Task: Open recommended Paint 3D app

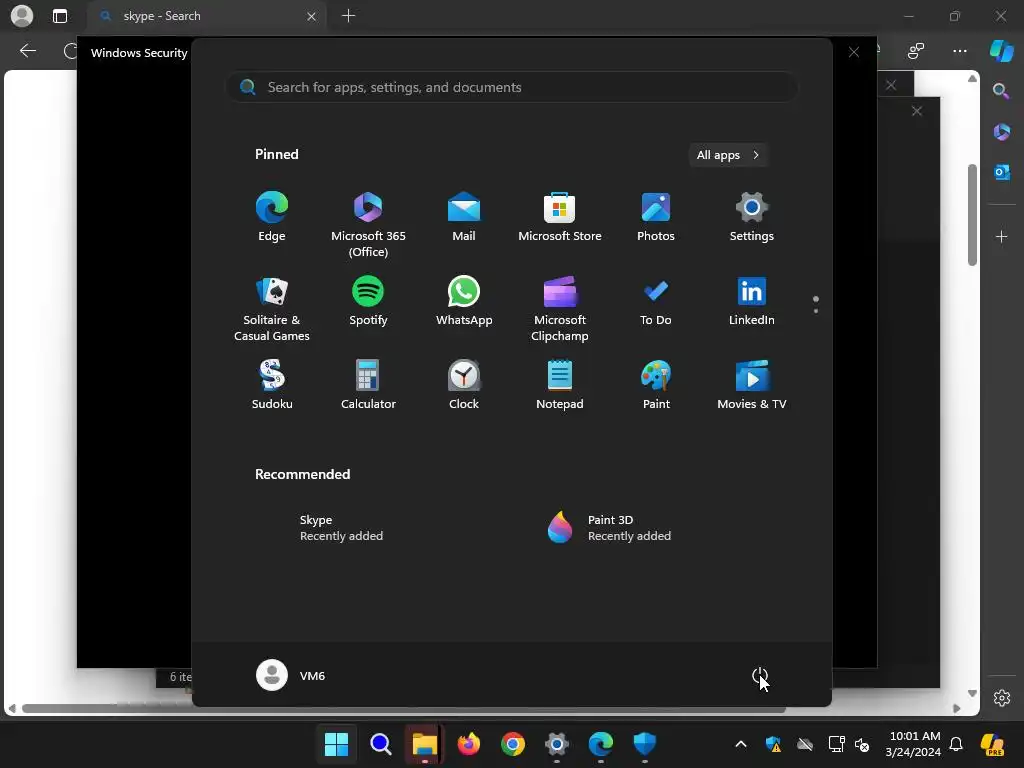Action: (x=656, y=528)
